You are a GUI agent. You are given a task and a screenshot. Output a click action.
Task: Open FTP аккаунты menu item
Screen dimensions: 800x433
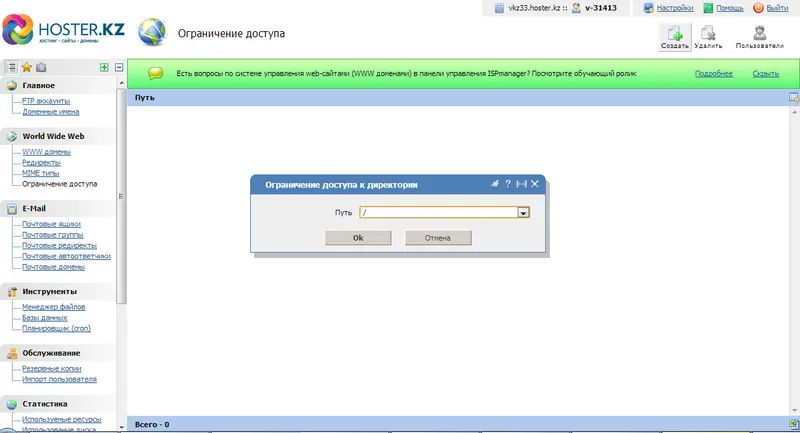click(x=46, y=101)
